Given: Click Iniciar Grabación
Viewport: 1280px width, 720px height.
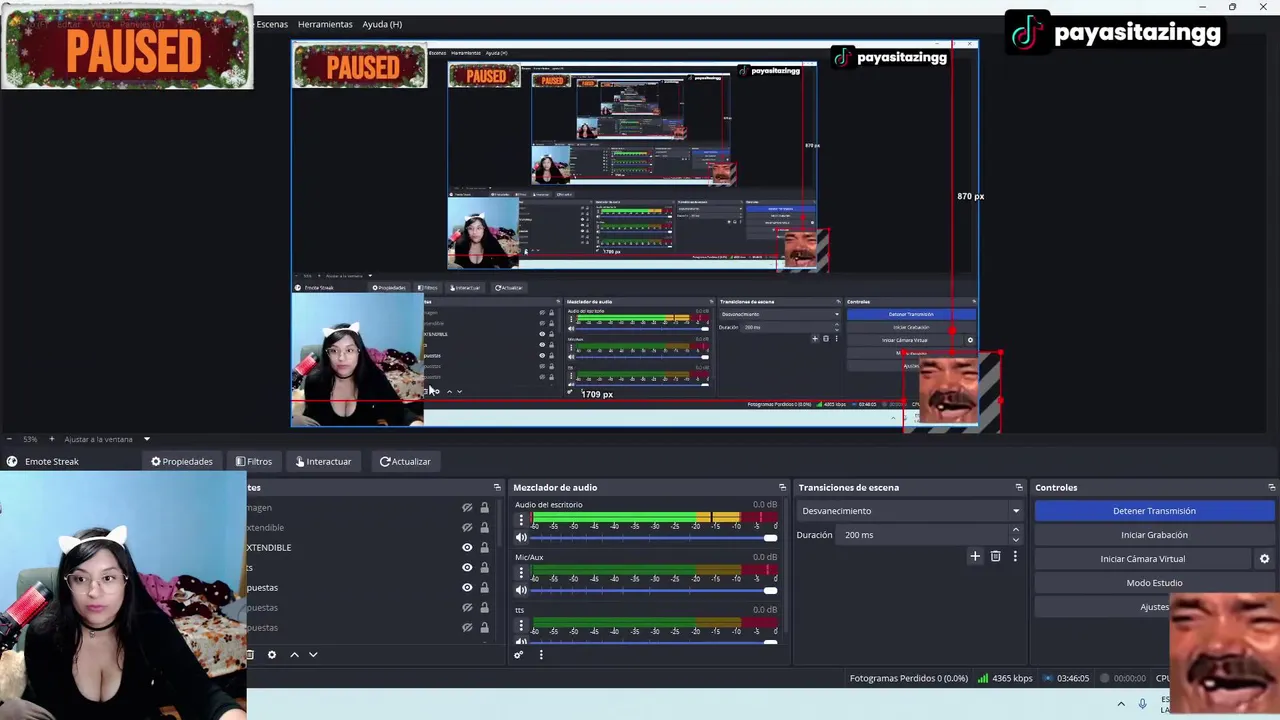Looking at the screenshot, I should [1154, 535].
